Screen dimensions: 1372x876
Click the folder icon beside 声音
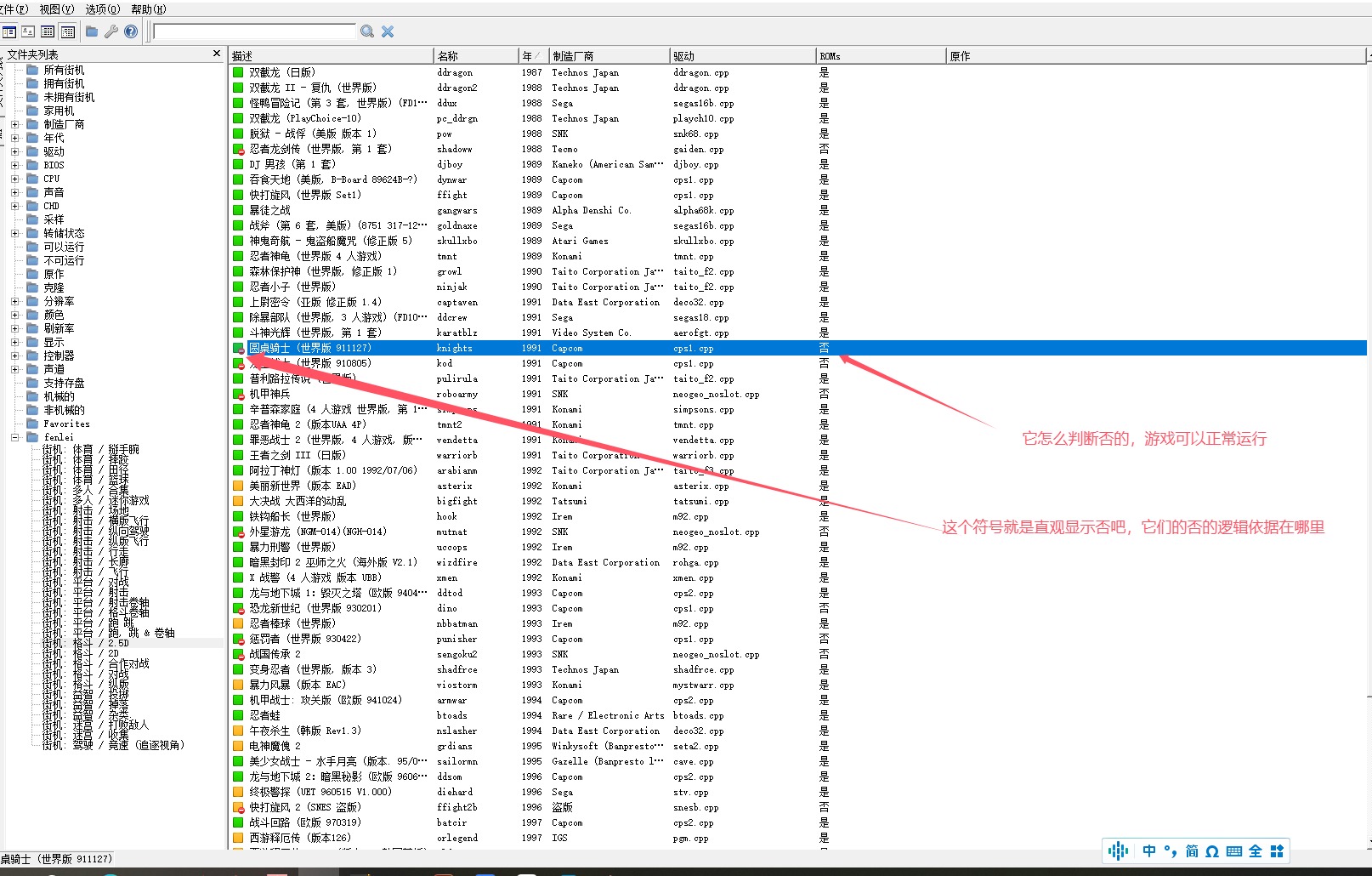pos(32,192)
